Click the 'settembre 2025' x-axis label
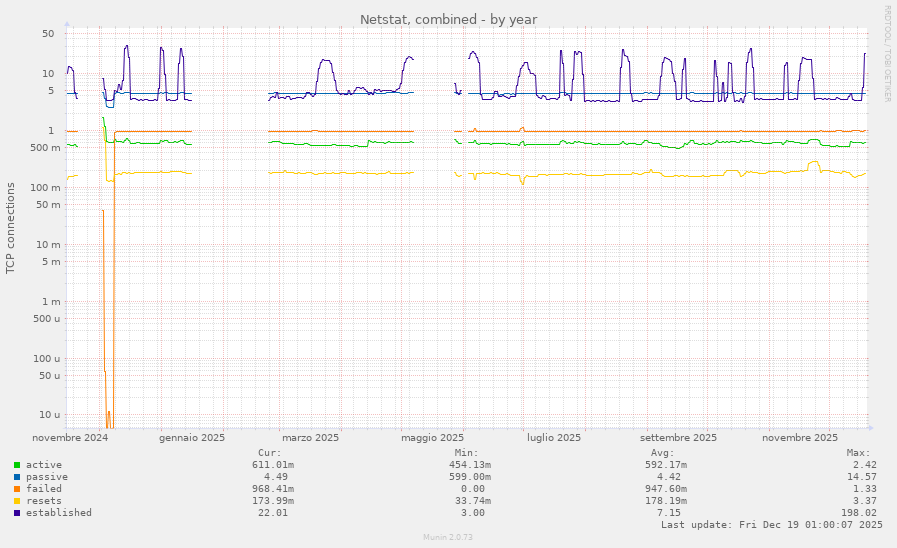Image resolution: width=897 pixels, height=548 pixels. pyautogui.click(x=678, y=438)
